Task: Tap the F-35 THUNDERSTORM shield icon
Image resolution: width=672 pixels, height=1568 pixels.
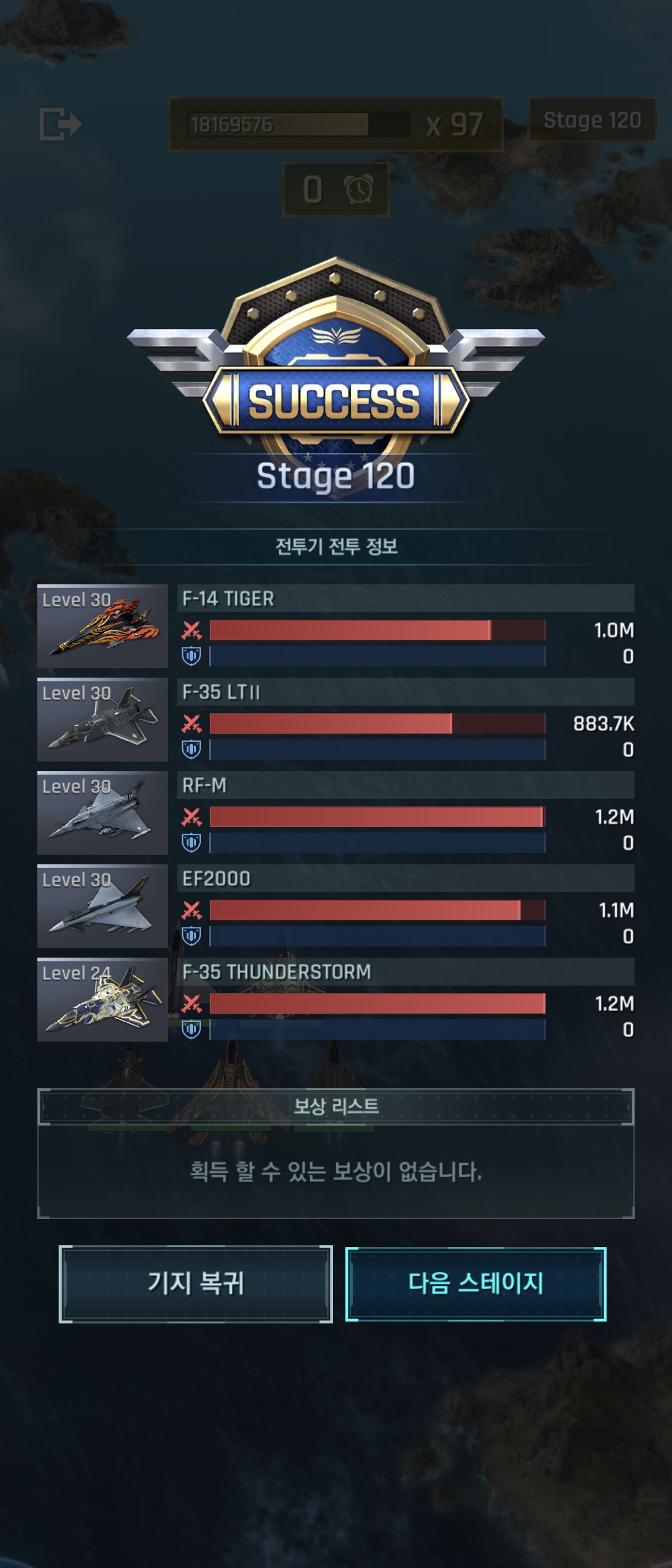Action: click(x=192, y=1029)
